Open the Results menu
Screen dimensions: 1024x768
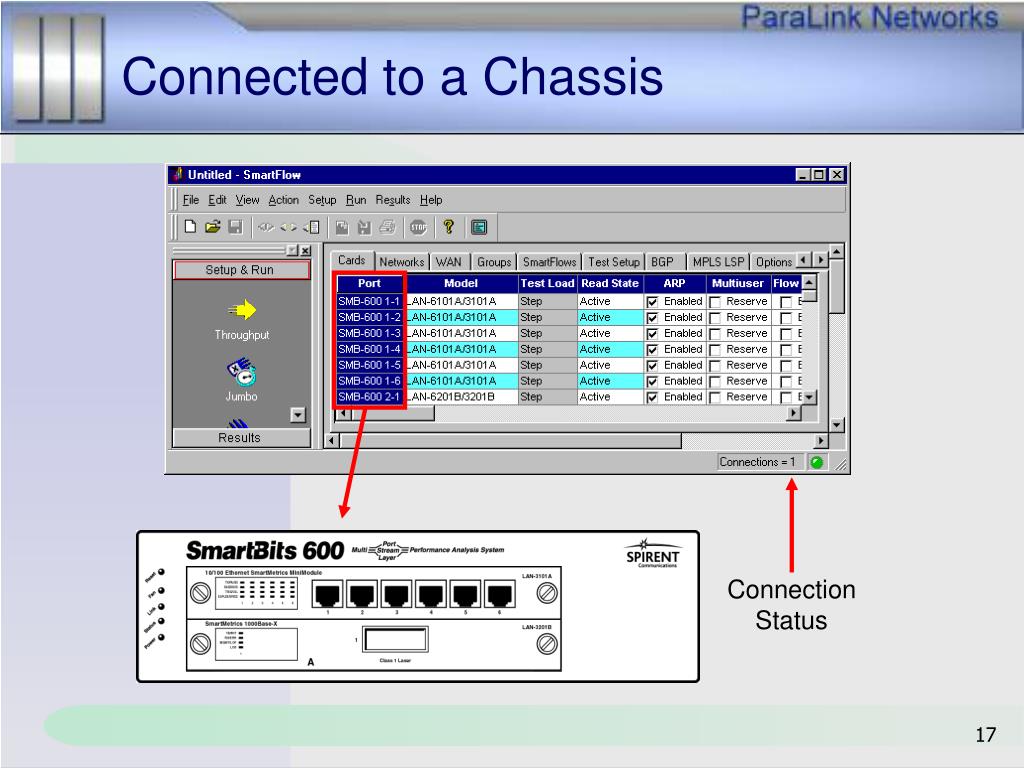392,200
